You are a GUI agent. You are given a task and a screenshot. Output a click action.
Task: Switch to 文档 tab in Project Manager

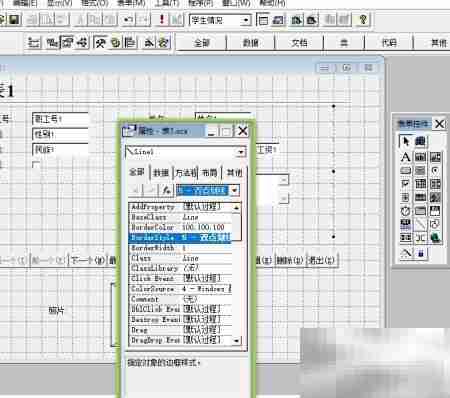tap(299, 43)
